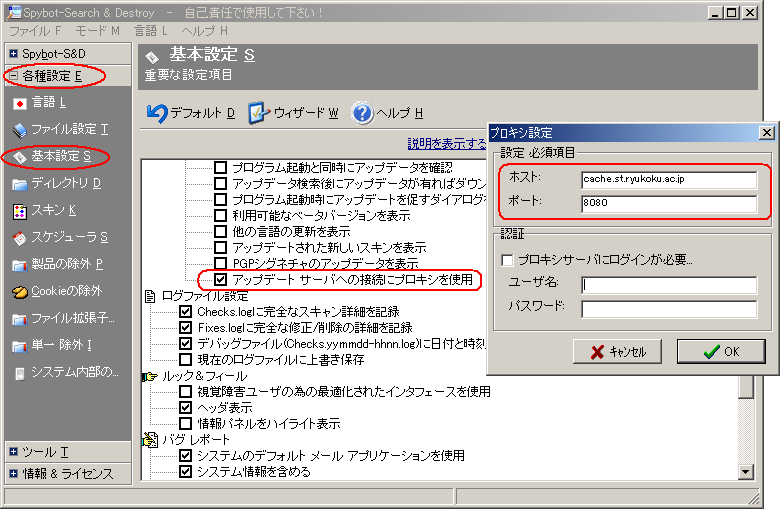The width and height of the screenshot is (781, 509).
Task: Click the ルック＆フィール hand icon
Action: coord(150,377)
